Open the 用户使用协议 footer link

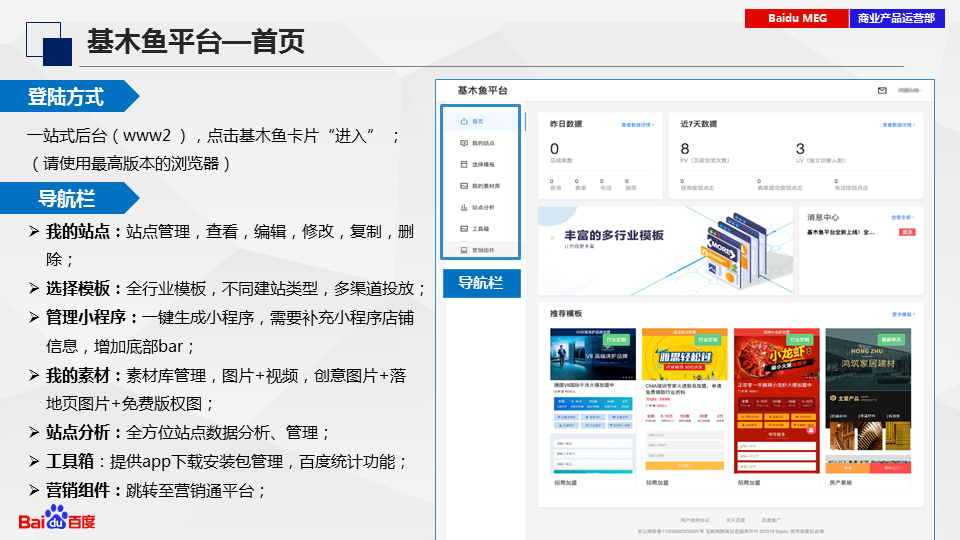(694, 520)
